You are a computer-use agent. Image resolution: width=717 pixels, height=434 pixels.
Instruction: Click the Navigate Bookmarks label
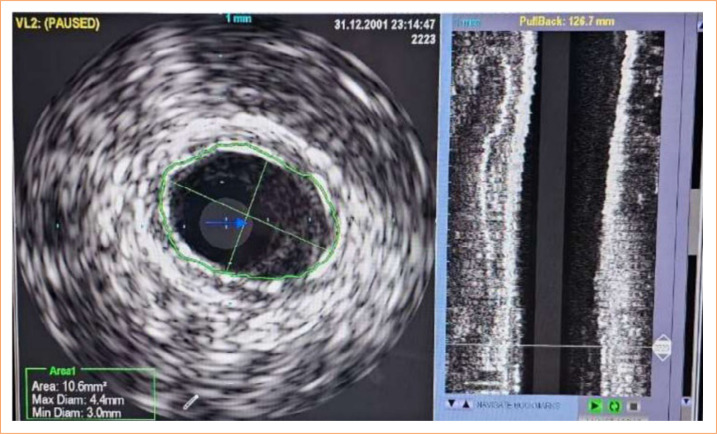(517, 405)
